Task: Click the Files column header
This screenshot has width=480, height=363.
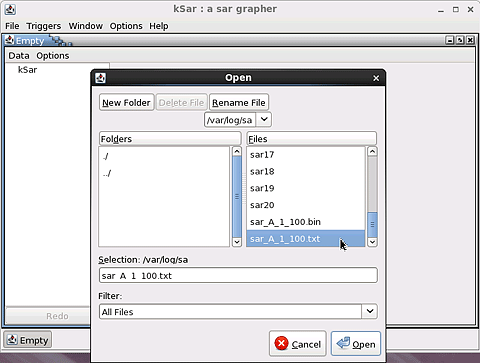Action: coord(312,139)
